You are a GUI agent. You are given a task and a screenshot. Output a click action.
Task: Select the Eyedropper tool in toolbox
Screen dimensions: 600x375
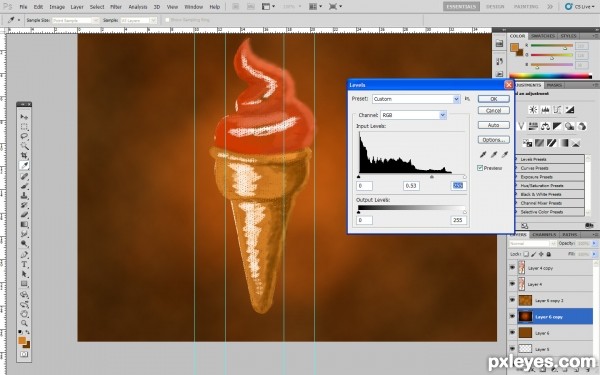pyautogui.click(x=24, y=165)
